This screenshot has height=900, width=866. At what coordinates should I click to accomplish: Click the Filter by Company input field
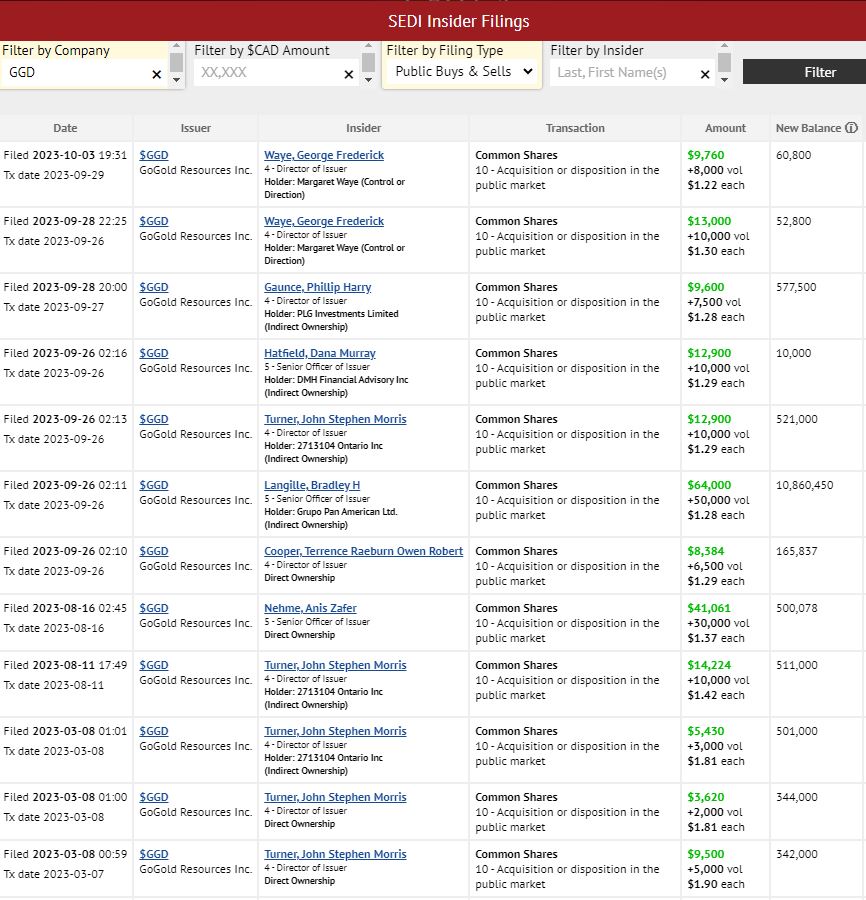pos(75,73)
